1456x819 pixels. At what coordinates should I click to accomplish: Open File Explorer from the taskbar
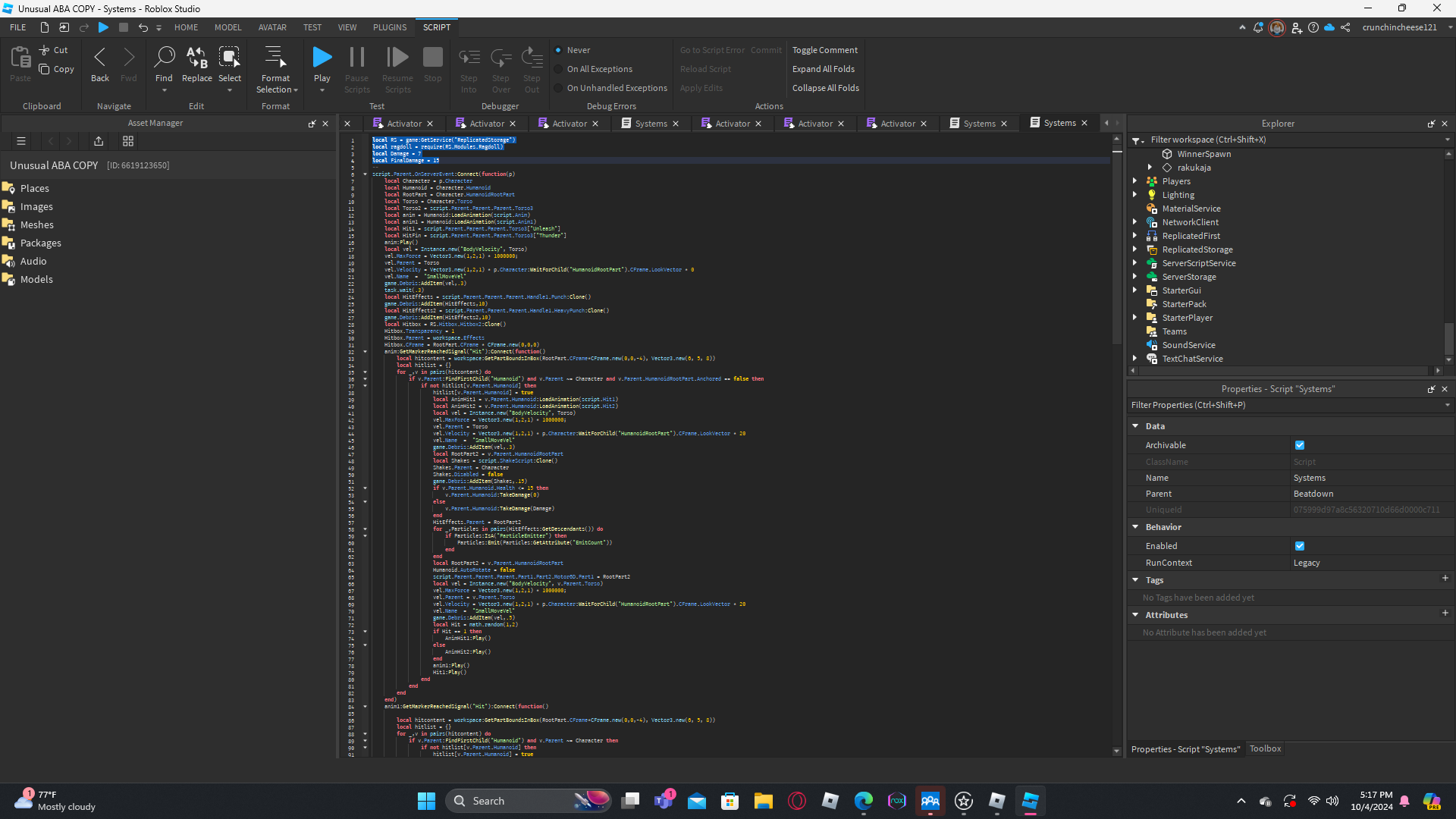(764, 801)
